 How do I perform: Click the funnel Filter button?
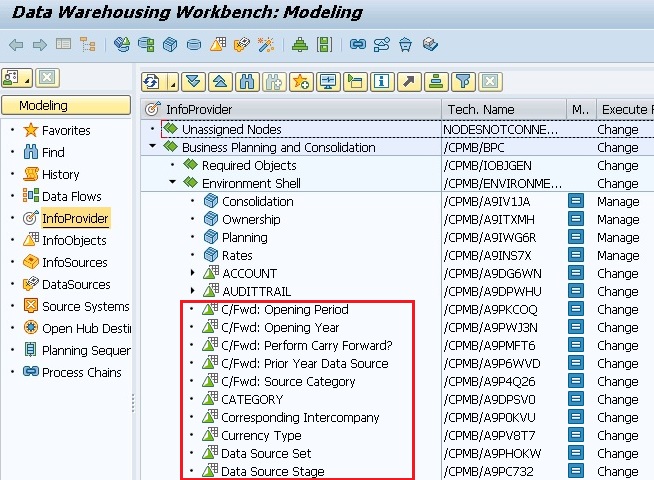point(463,82)
